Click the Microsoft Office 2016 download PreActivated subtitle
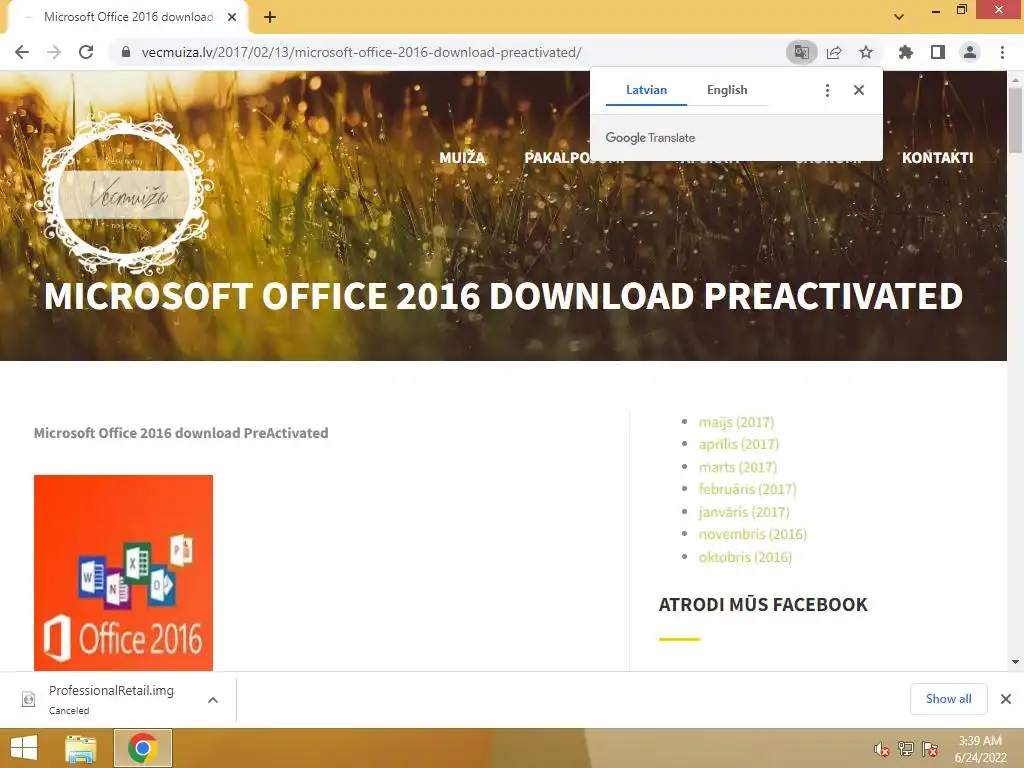Viewport: 1024px width, 768px height. pos(181,433)
